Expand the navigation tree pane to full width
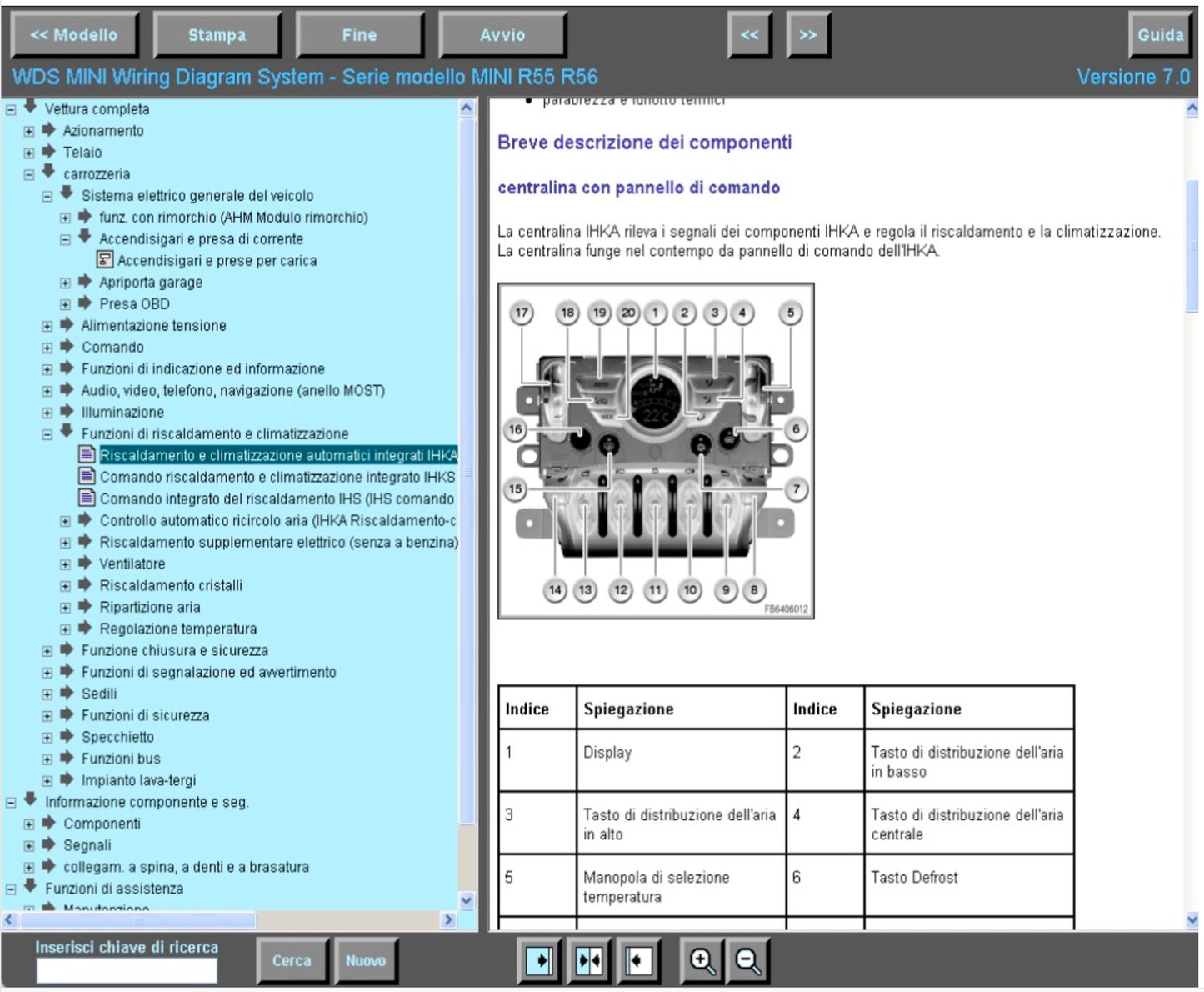The image size is (1204, 992). (540, 961)
